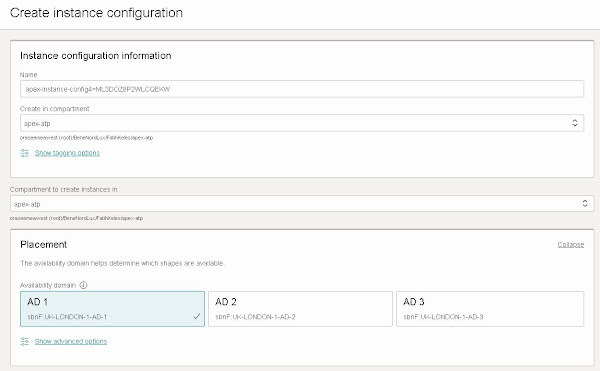Image resolution: width=600 pixels, height=371 pixels.
Task: Collapse the Placement section
Action: click(571, 244)
